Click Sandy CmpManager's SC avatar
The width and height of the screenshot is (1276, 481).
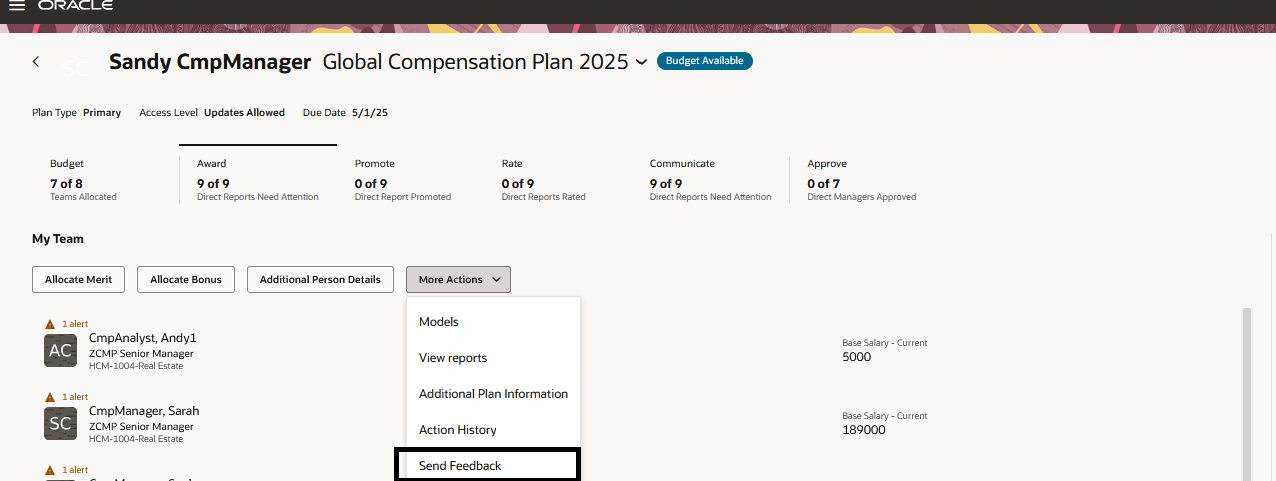click(76, 67)
